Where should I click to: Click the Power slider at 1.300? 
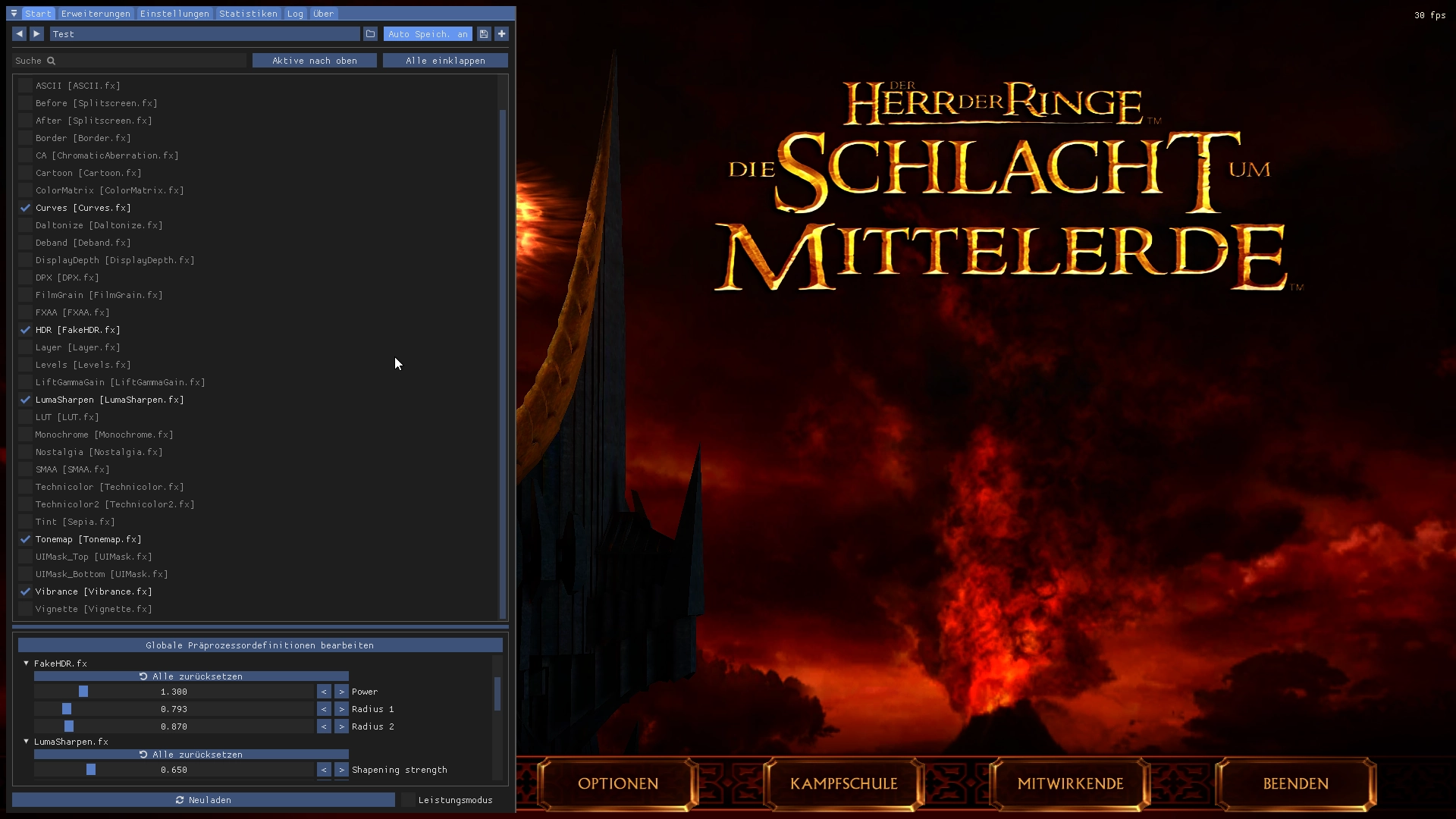pyautogui.click(x=174, y=692)
